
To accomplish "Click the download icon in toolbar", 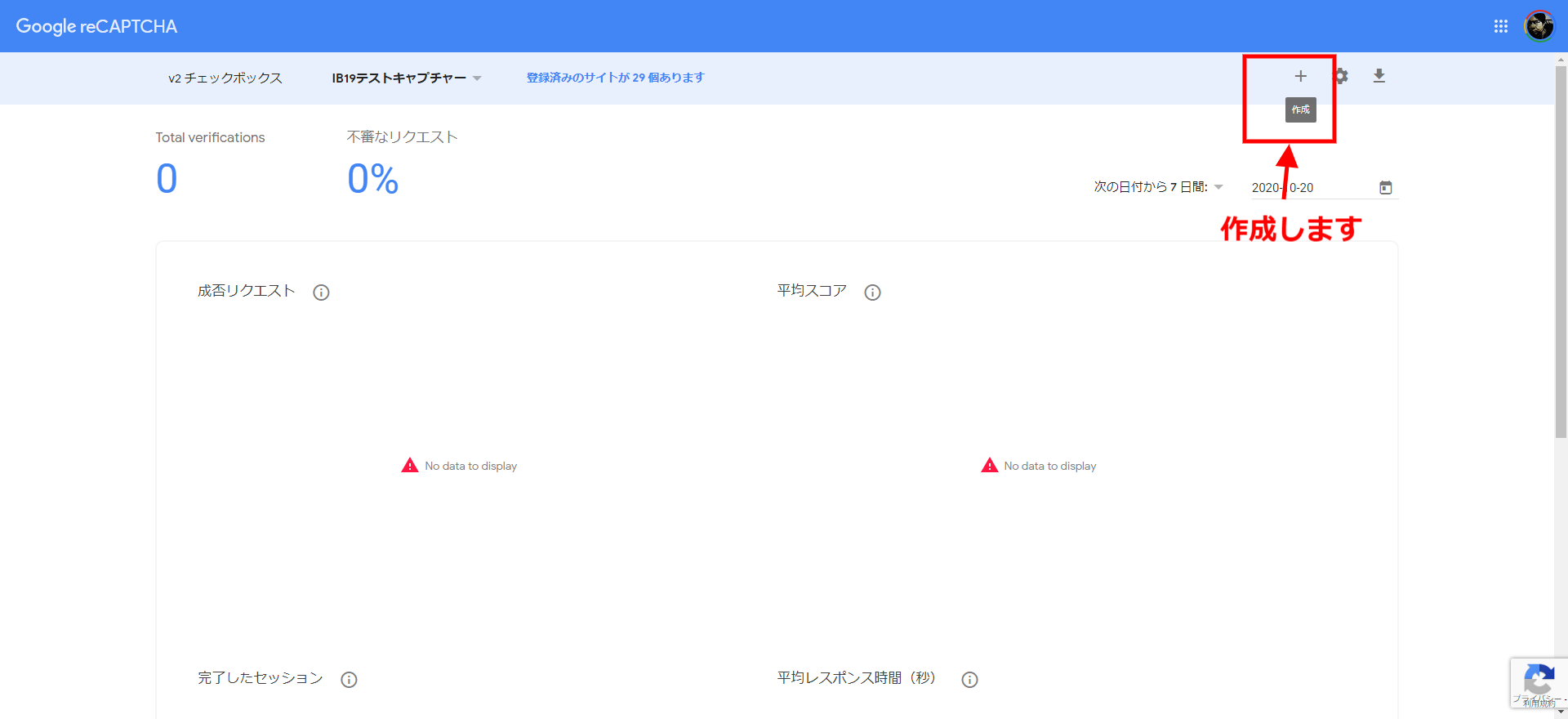I will pyautogui.click(x=1379, y=76).
